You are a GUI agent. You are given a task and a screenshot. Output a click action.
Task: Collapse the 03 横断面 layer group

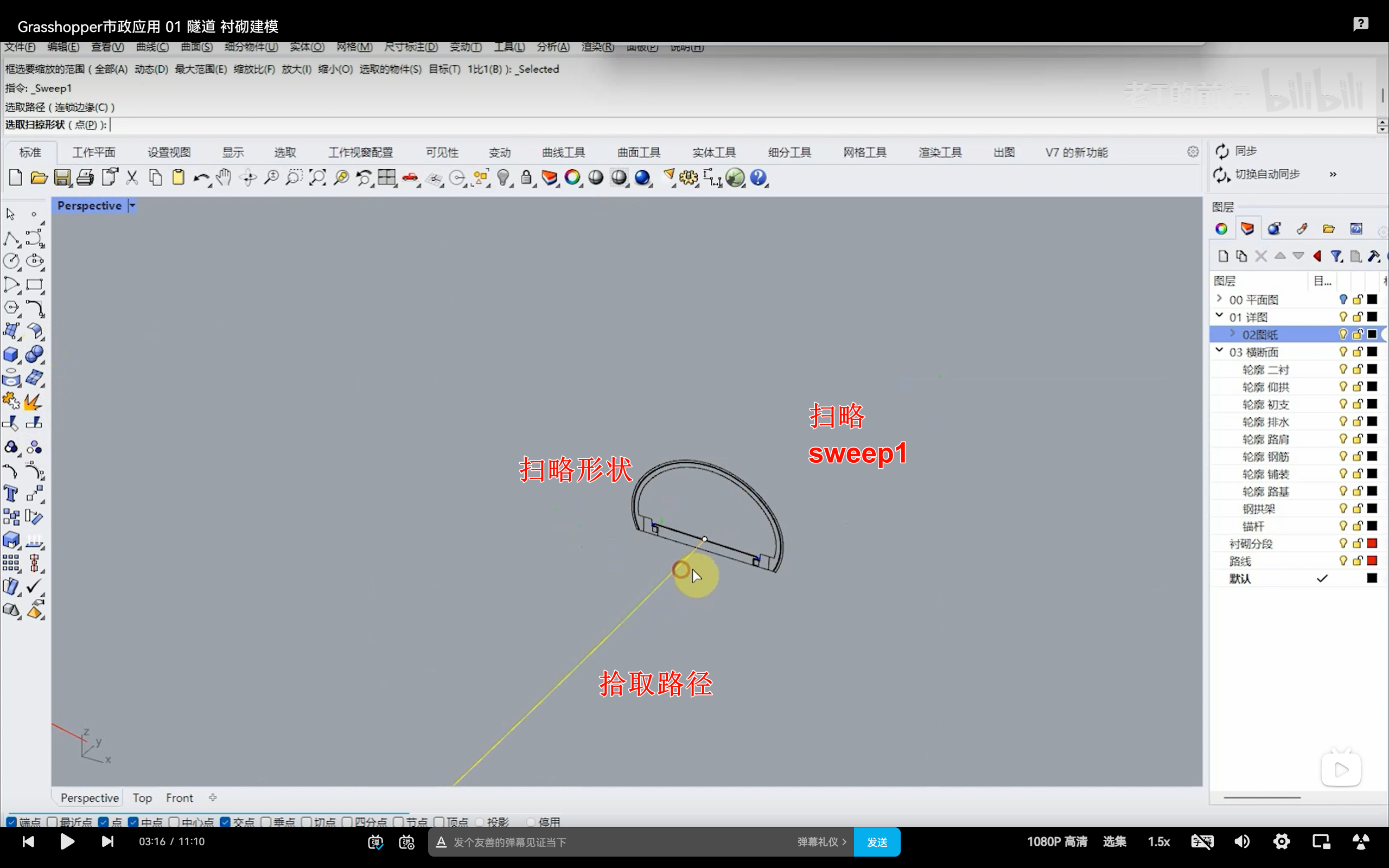tap(1219, 350)
